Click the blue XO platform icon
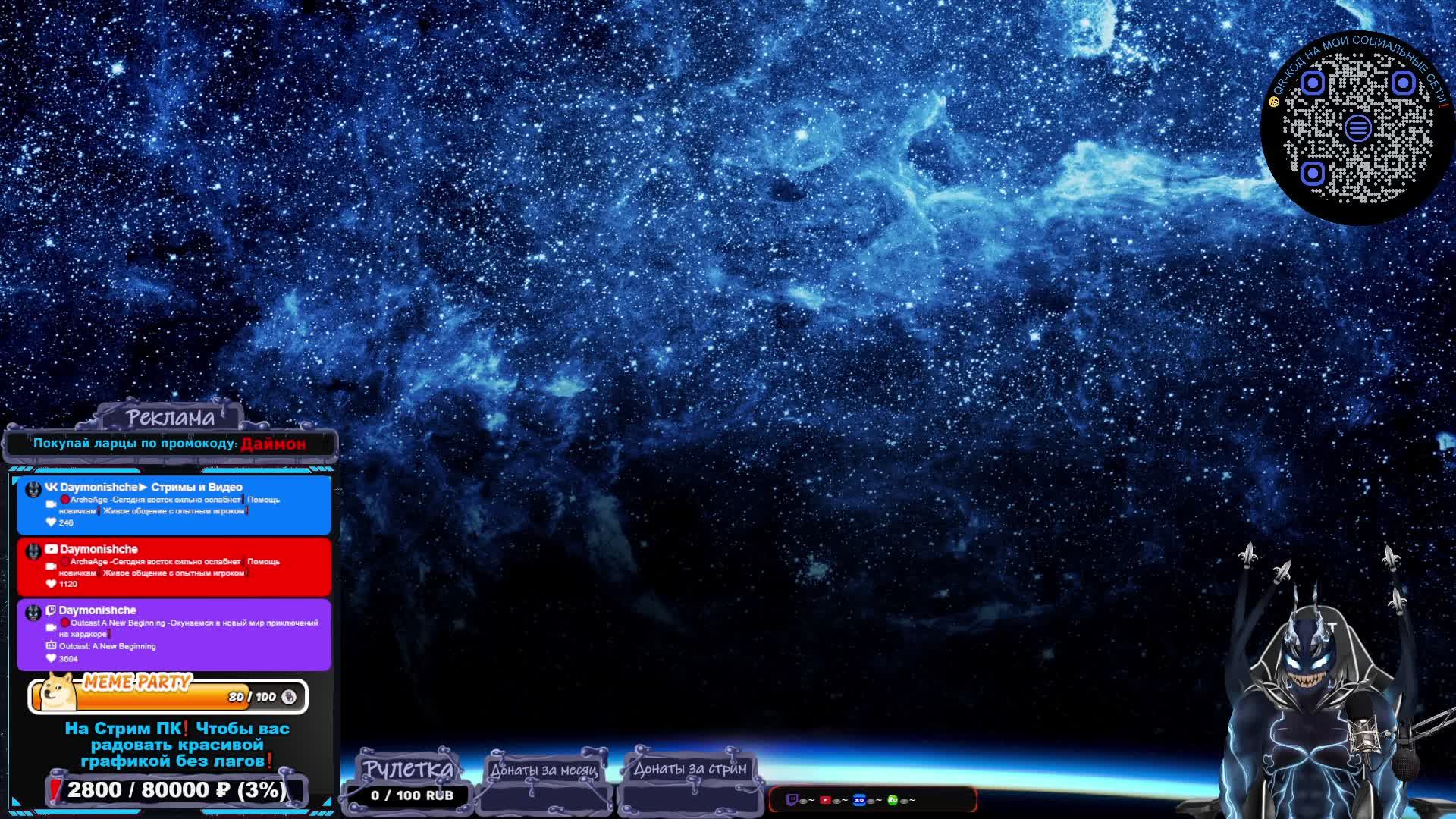This screenshot has height=819, width=1456. 859,799
